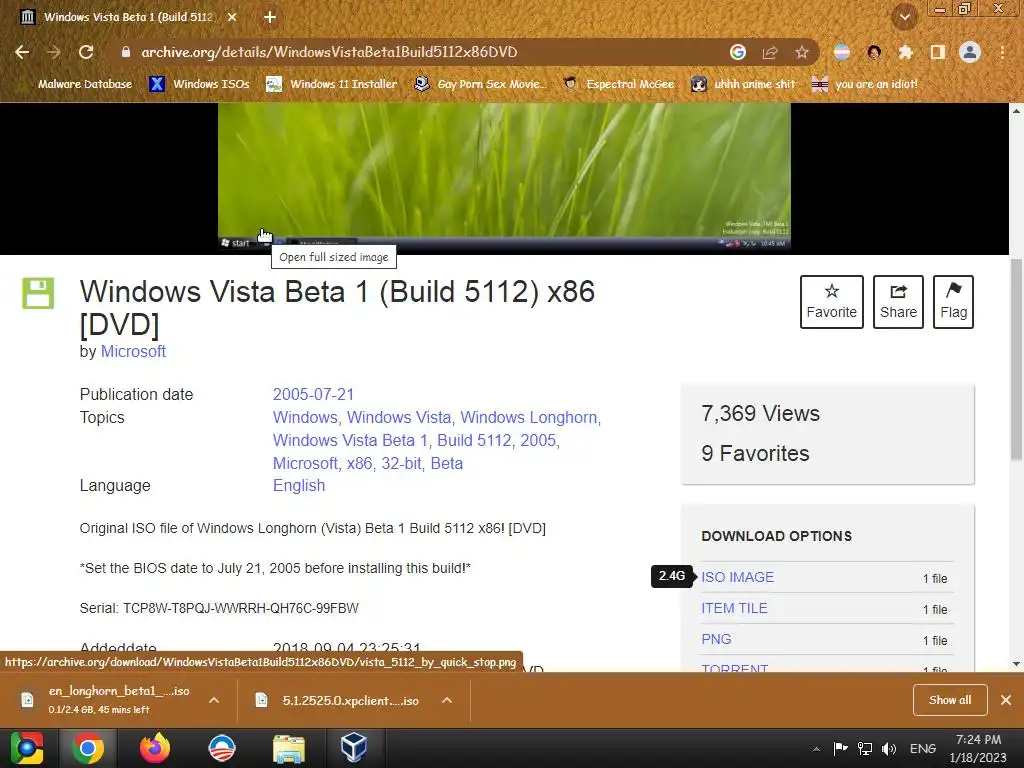Open the Build 5112 topic link
This screenshot has width=1024, height=768.
pos(474,440)
